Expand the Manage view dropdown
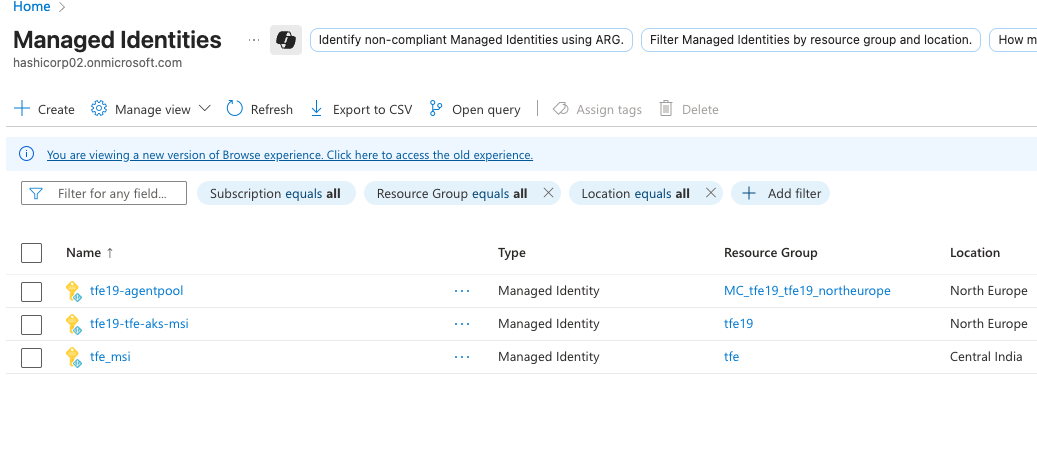The height and width of the screenshot is (450, 1037). click(x=204, y=109)
